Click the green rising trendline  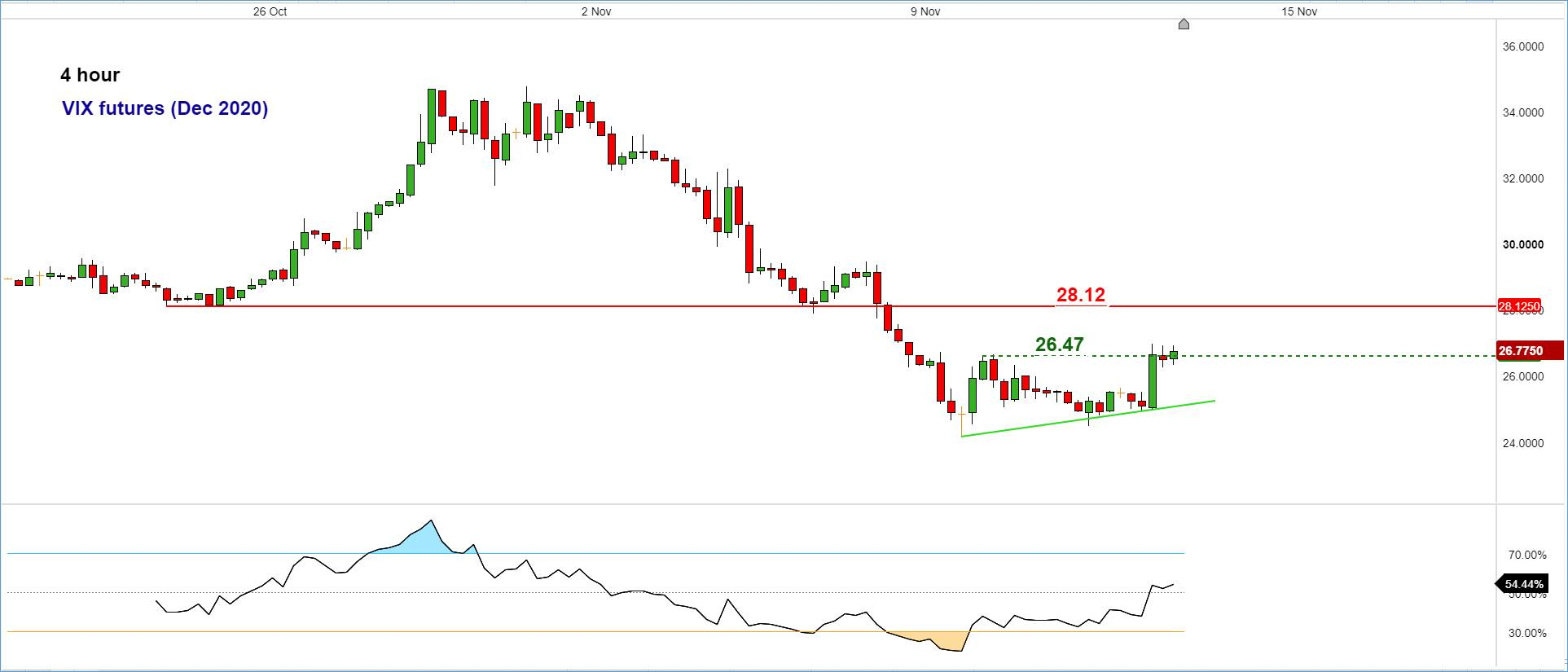(1059, 424)
